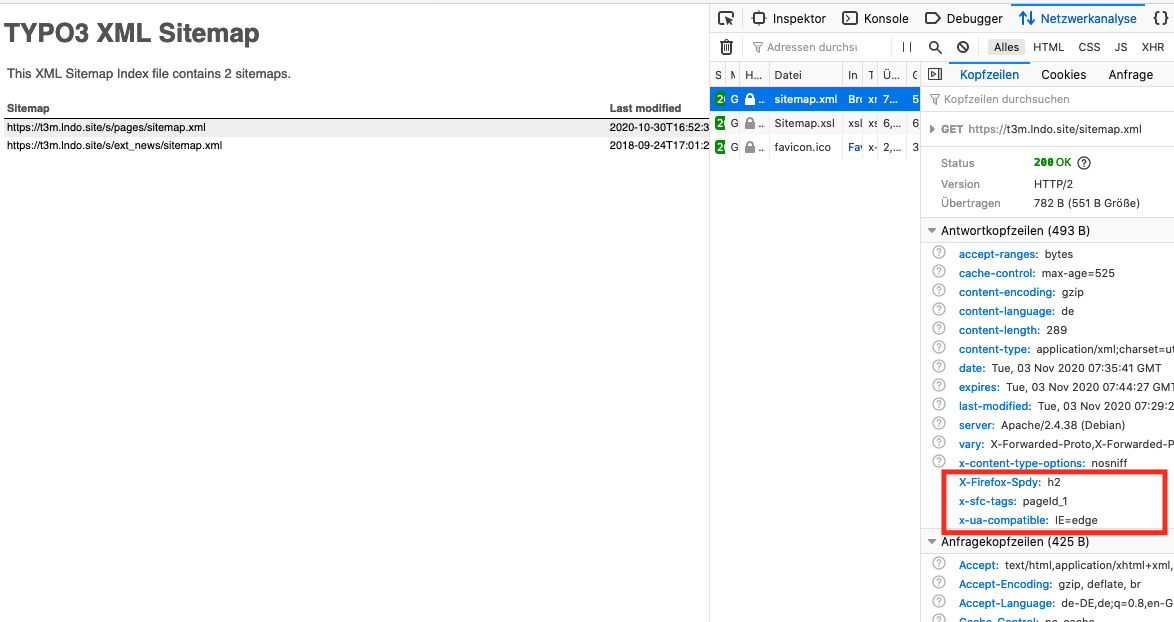Open the pages/sitemap.xml link
Screen dimensions: 1174x622
pos(106,127)
